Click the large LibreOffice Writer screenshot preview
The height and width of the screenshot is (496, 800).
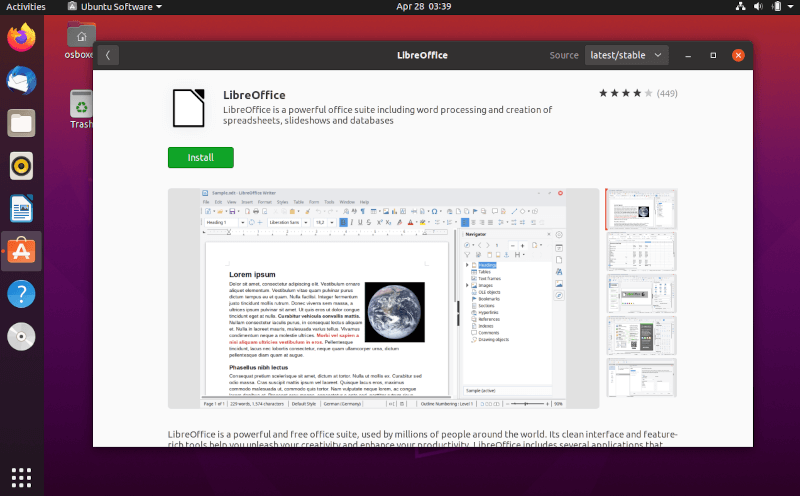(x=383, y=299)
